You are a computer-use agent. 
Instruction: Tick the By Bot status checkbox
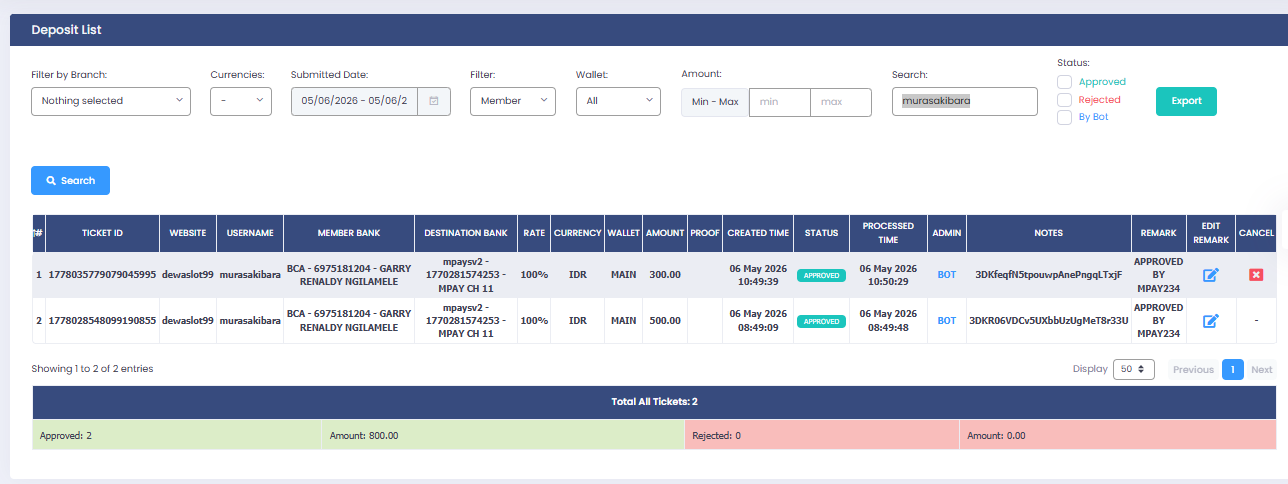(x=1065, y=117)
